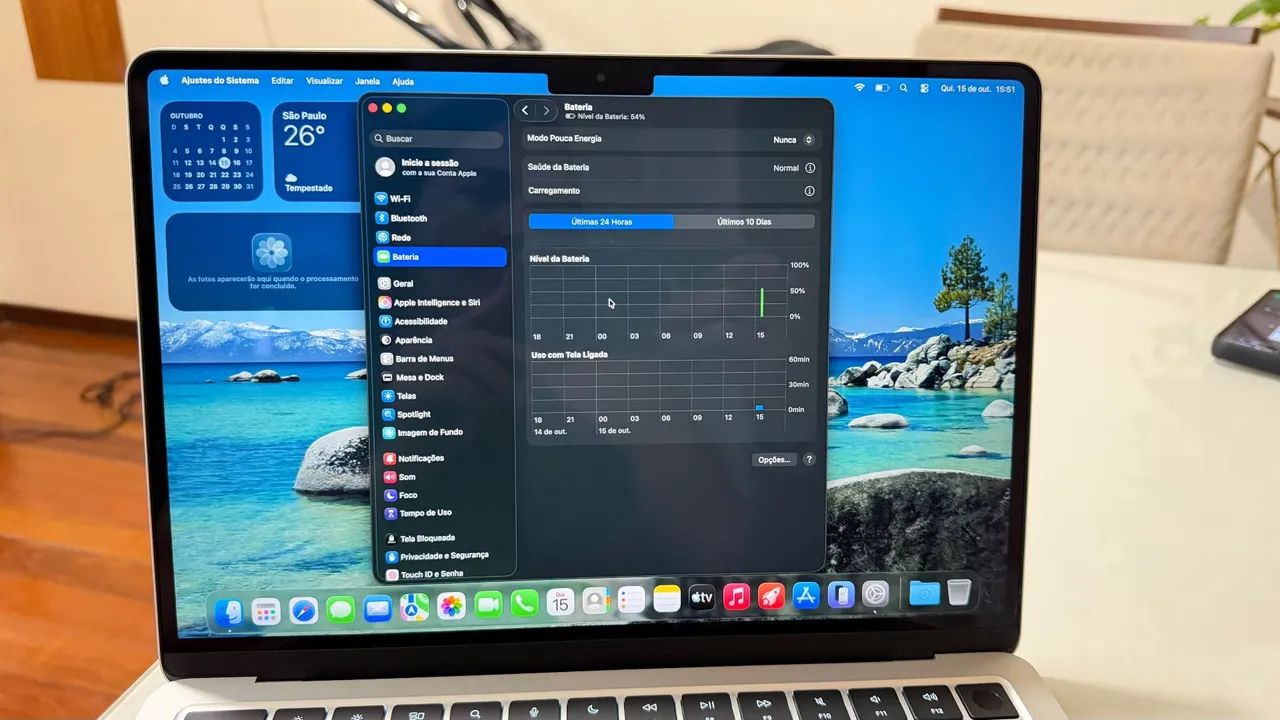Click the Saúde da Bateria info icon

810,168
